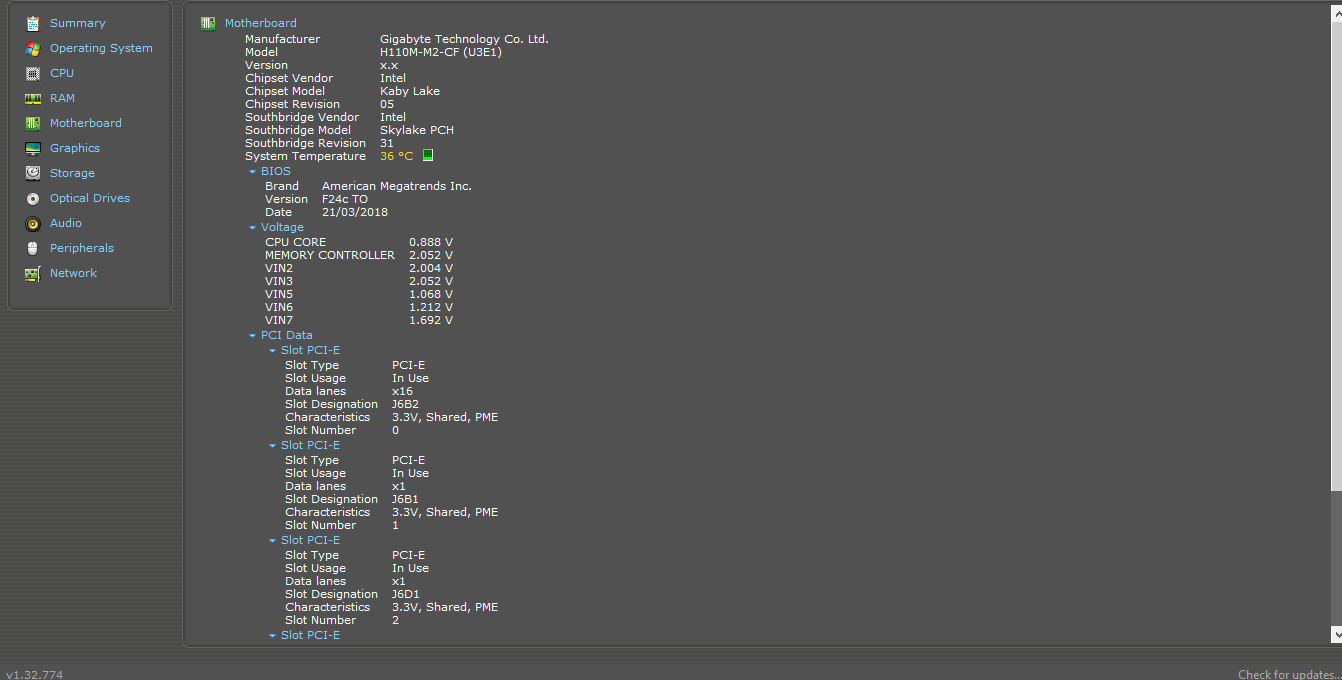1342x680 pixels.
Task: Go to the Storage section
Action: 72,173
